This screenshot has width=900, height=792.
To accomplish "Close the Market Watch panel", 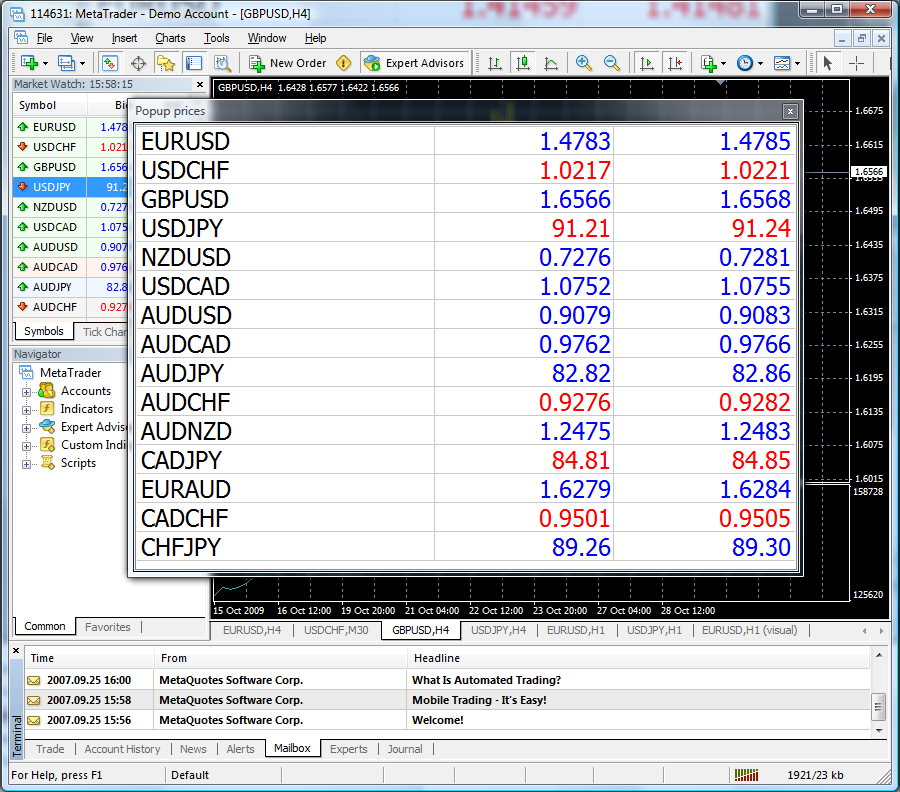I will [200, 84].
